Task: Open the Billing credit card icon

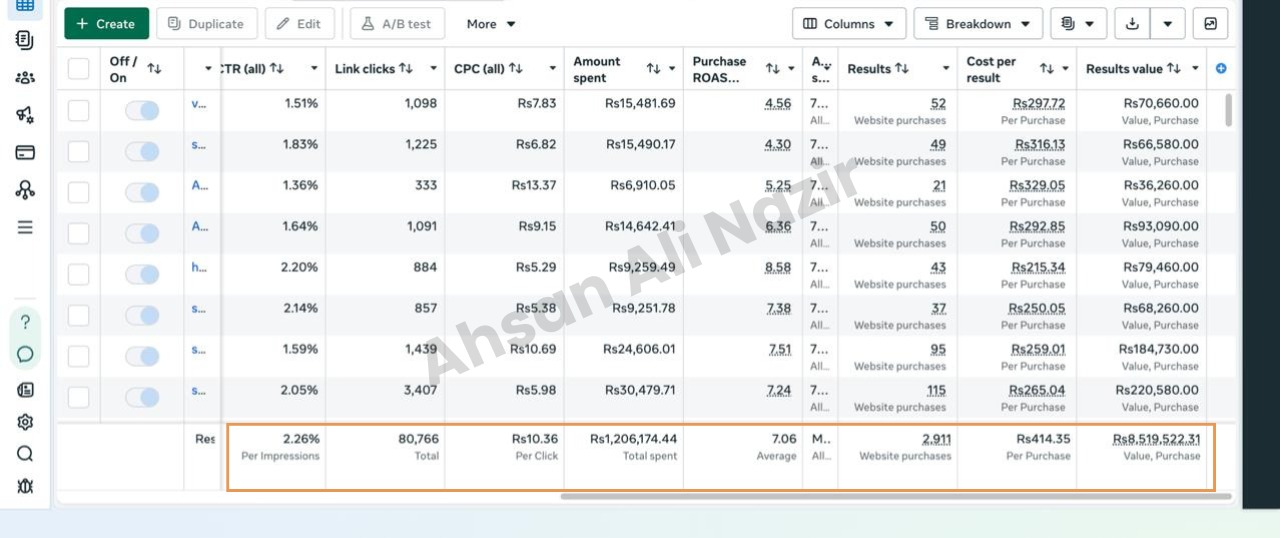Action: [25, 152]
